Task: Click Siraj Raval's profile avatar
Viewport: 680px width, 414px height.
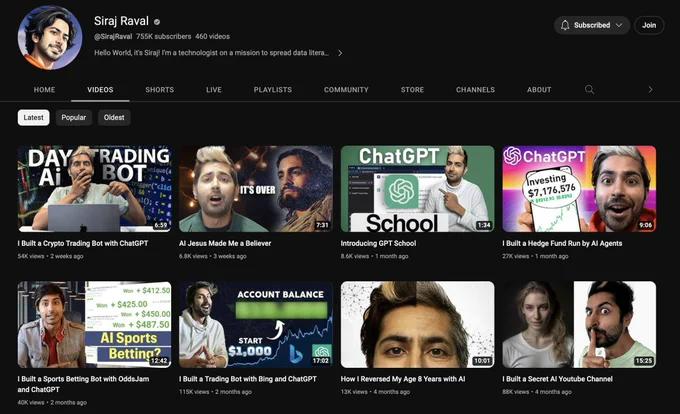Action: pos(51,37)
